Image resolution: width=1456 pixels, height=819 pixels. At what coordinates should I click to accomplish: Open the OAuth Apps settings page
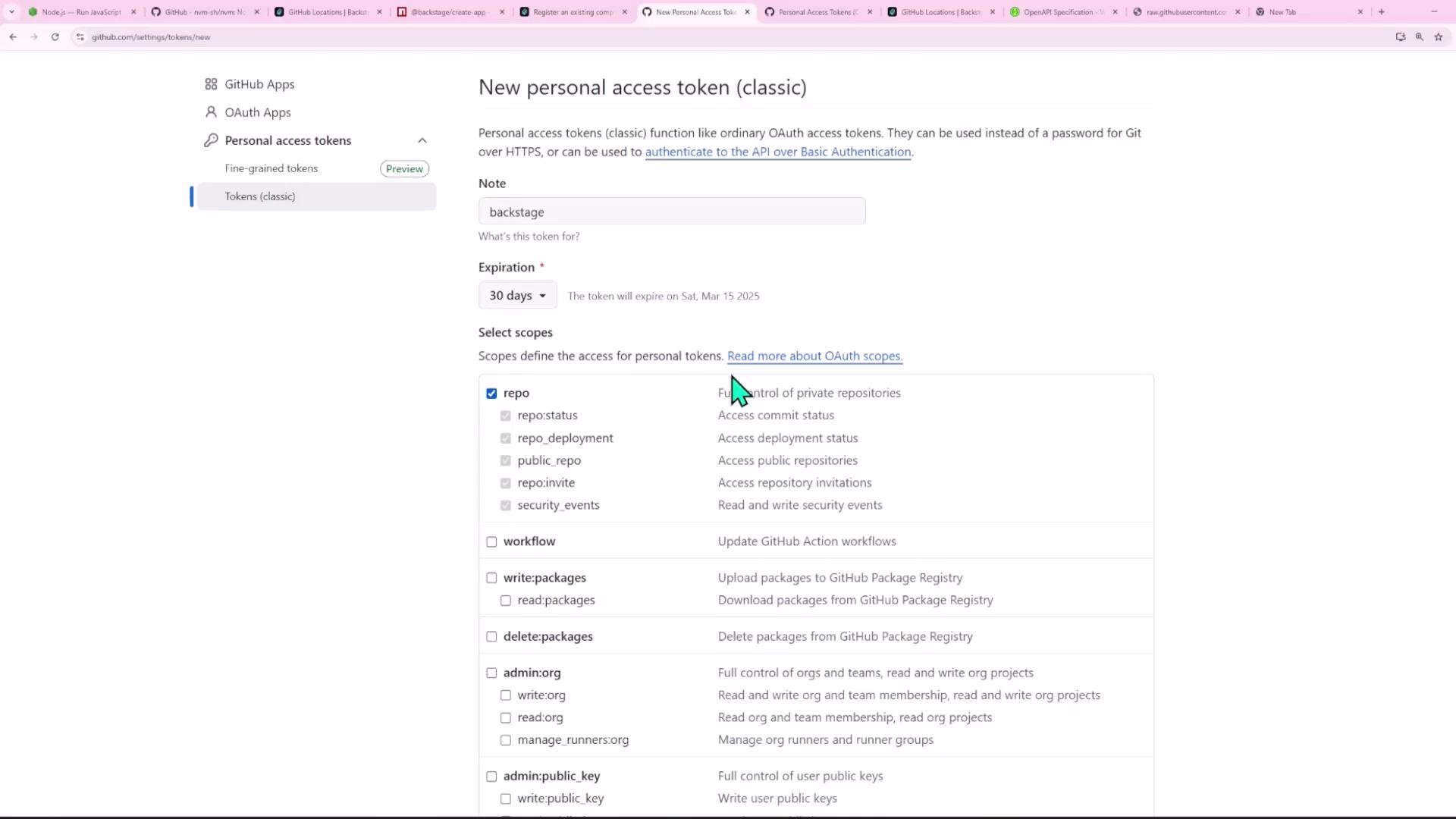258,112
